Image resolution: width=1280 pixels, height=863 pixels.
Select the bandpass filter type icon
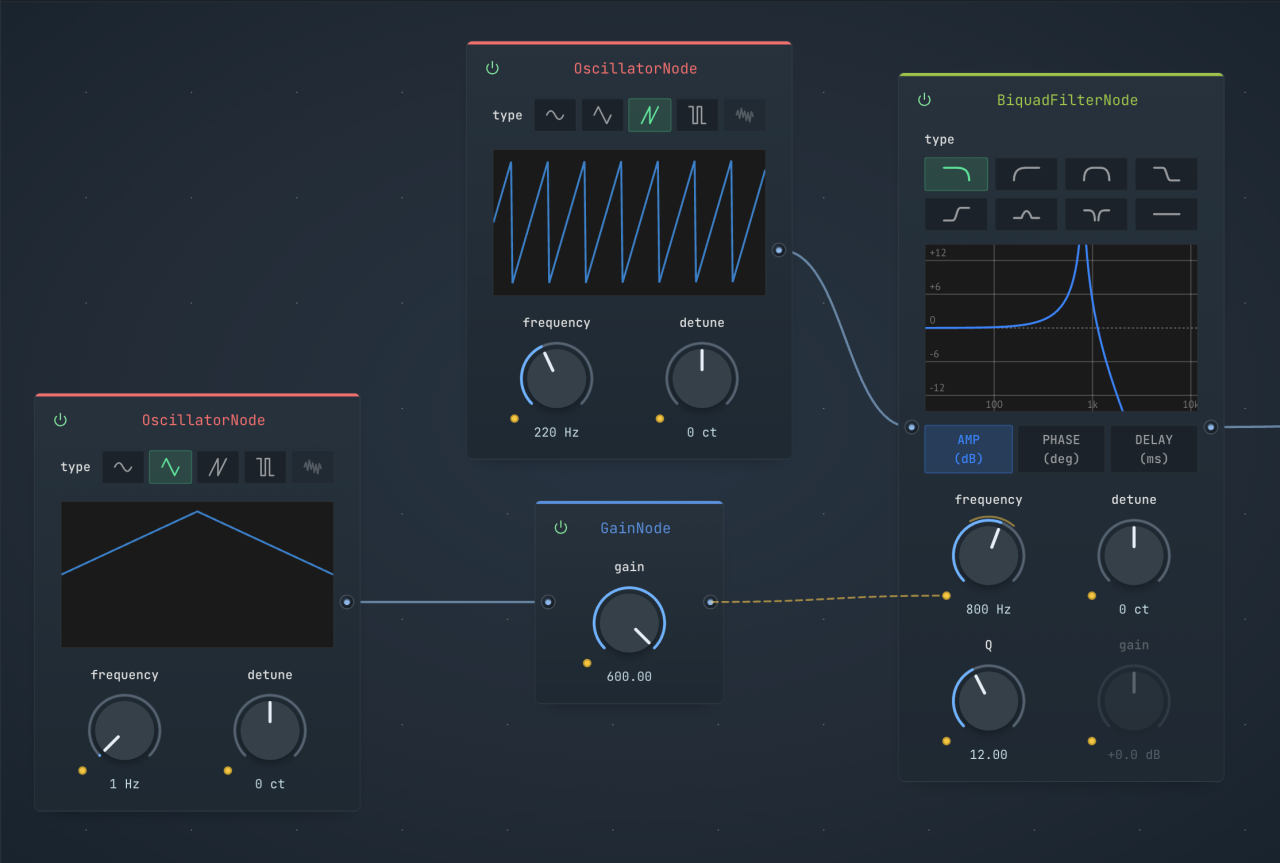pyautogui.click(x=1096, y=174)
